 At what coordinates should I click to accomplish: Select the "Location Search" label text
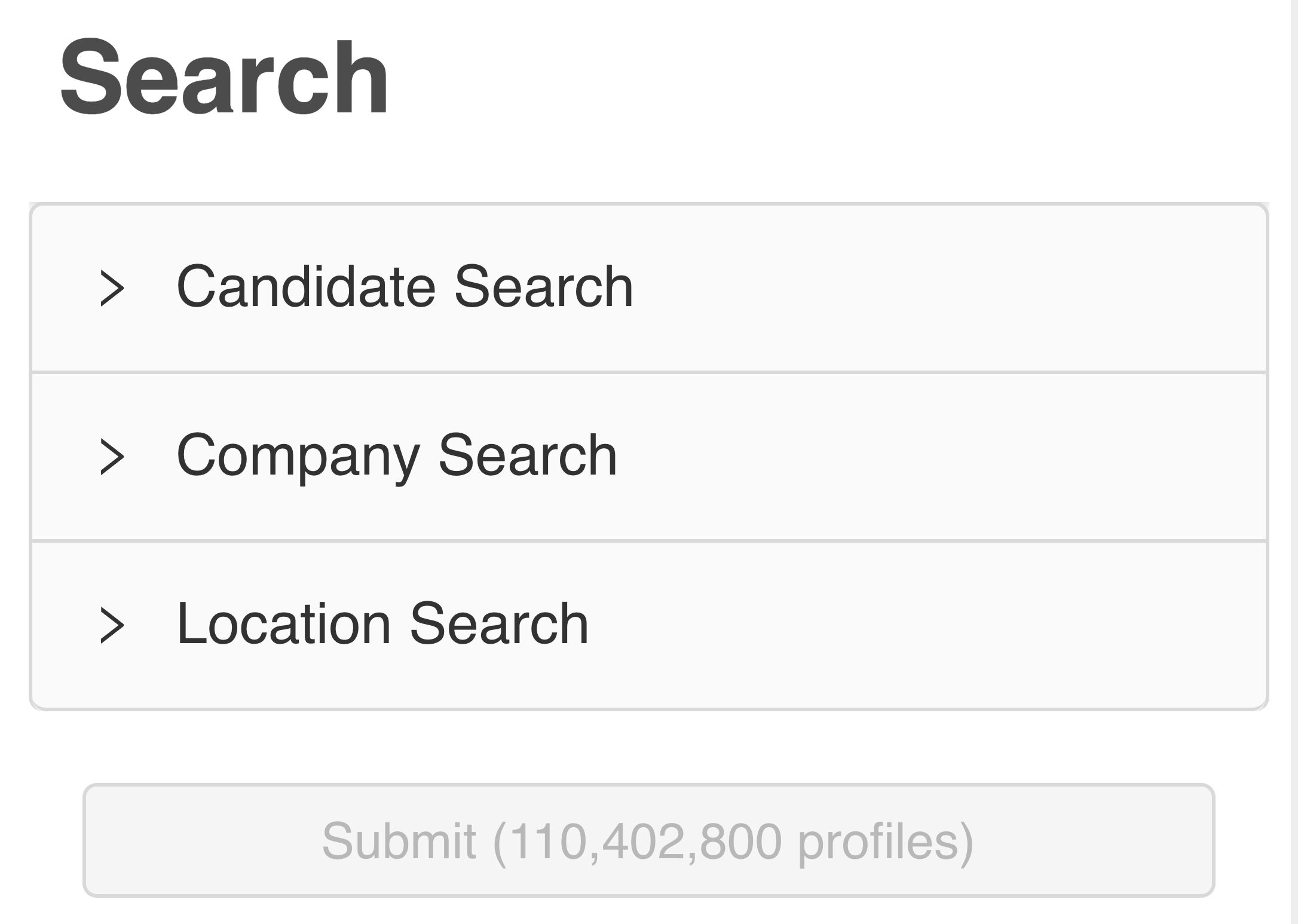[382, 624]
